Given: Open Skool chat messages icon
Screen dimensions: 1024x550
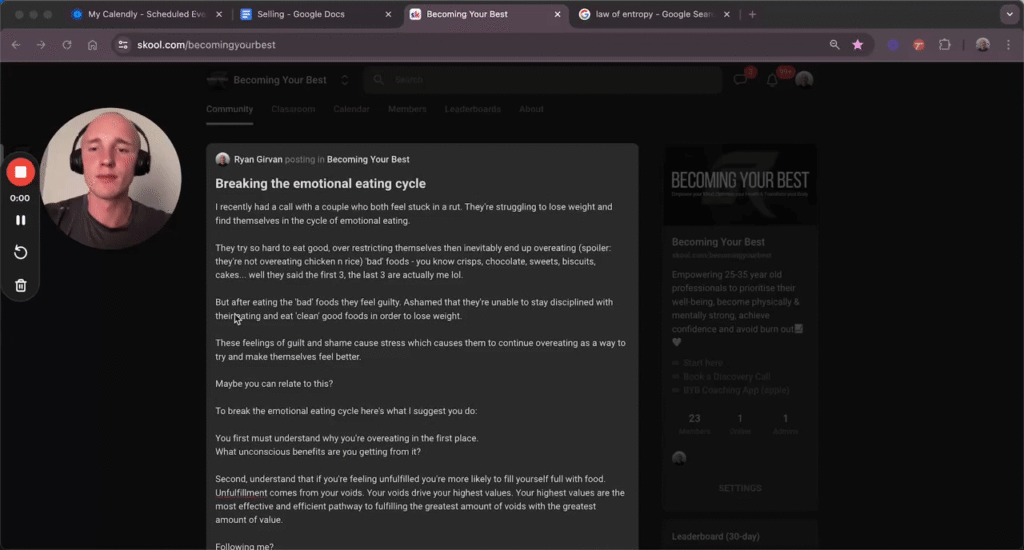Looking at the screenshot, I should [x=740, y=80].
